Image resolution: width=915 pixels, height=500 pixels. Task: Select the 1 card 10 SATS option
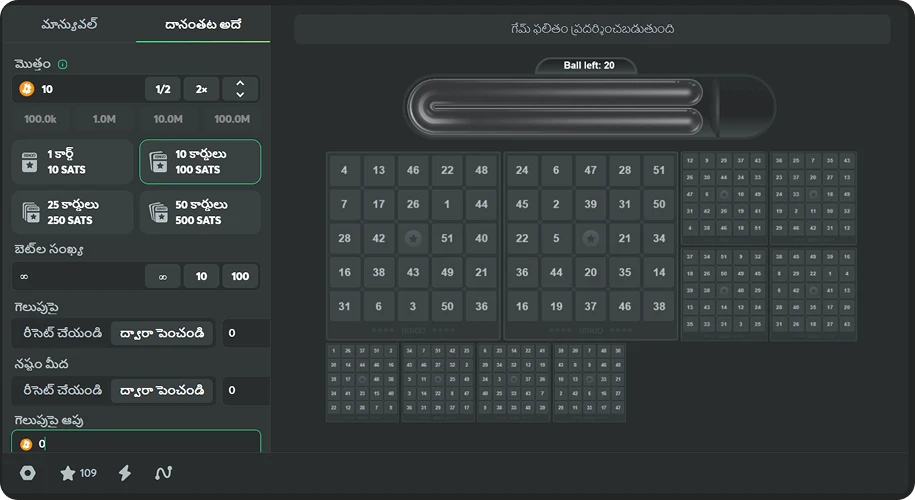click(x=72, y=162)
